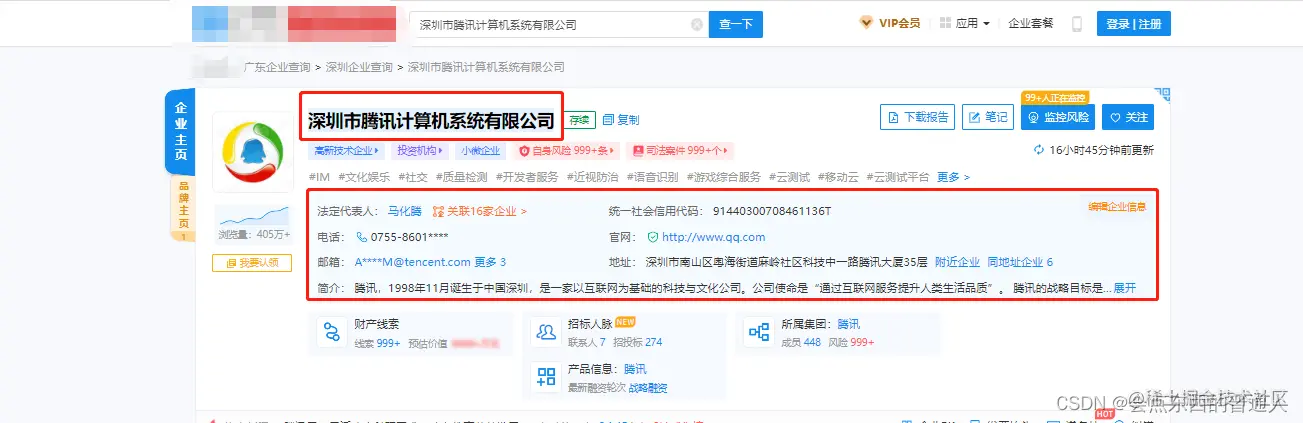The height and width of the screenshot is (423, 1303).
Task: Click the 财产线索 card icon
Action: point(330,334)
